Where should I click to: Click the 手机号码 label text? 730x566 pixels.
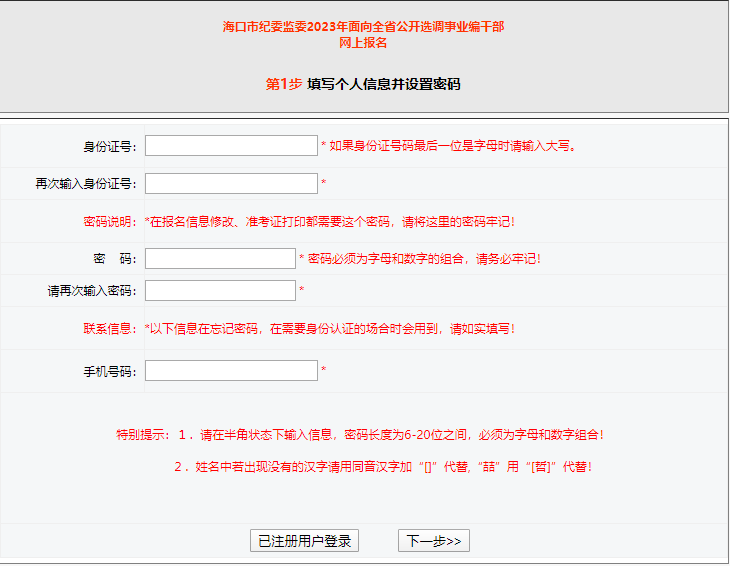(109, 371)
